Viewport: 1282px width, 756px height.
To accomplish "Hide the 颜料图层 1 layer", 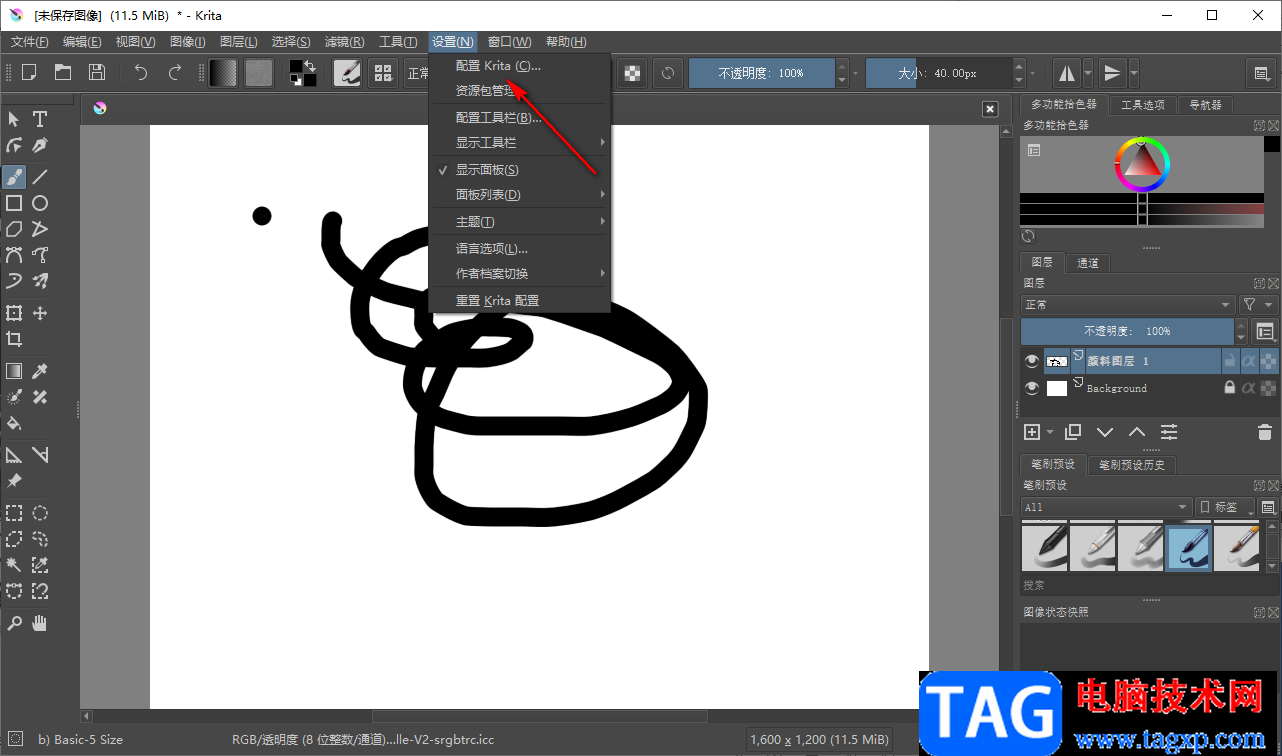I will [1032, 361].
